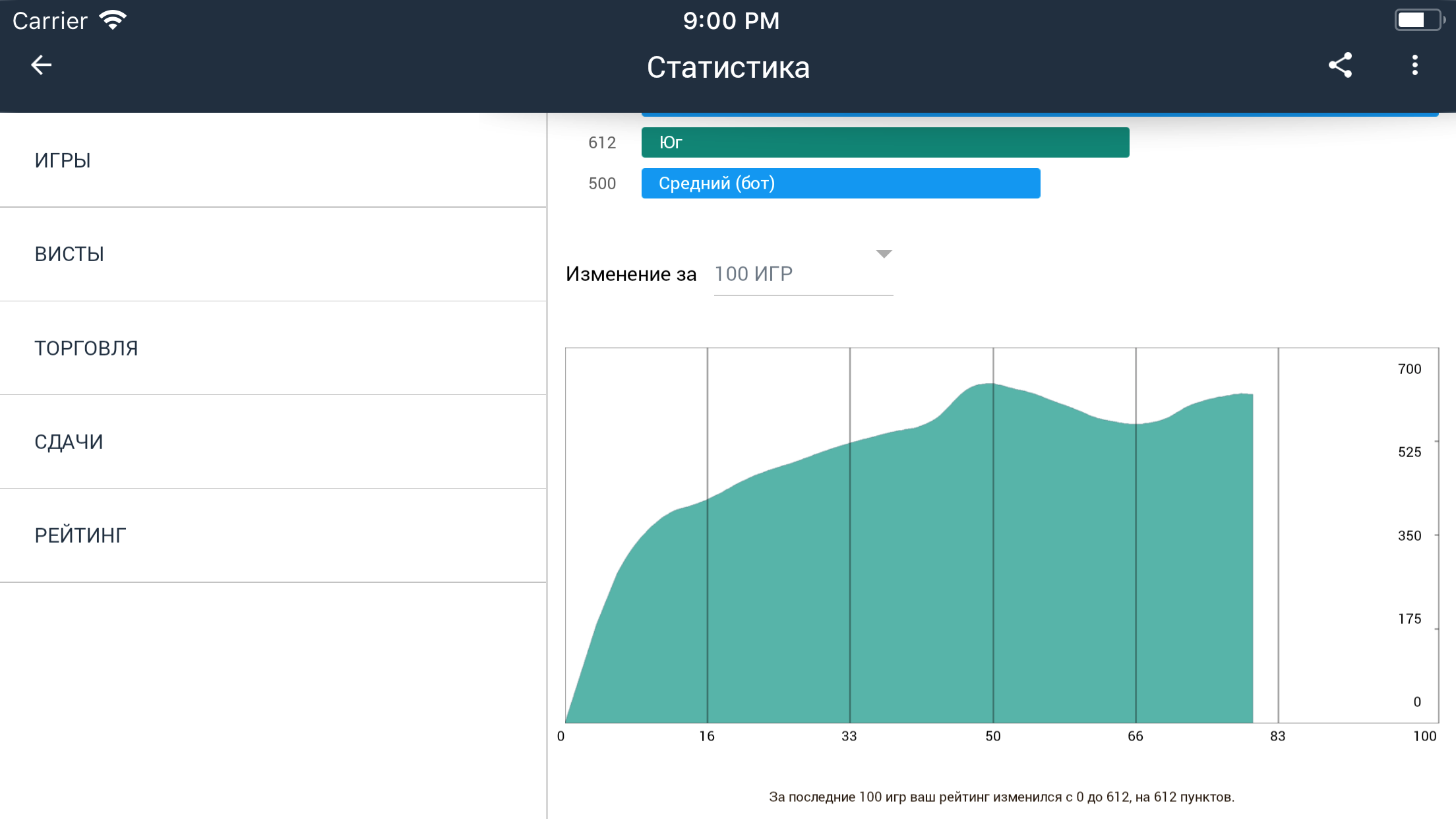Screen dimensions: 1456x819
Task: Tap the Wi-Fi status icon
Action: (113, 20)
